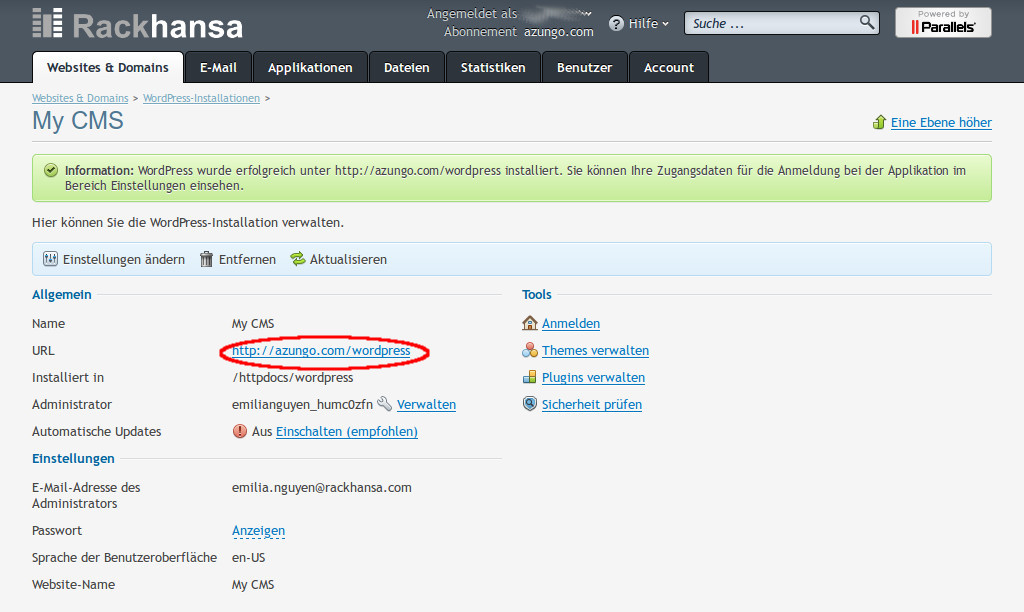This screenshot has height=612, width=1024.
Task: Click the Rackhansa logo icon
Action: pos(48,23)
